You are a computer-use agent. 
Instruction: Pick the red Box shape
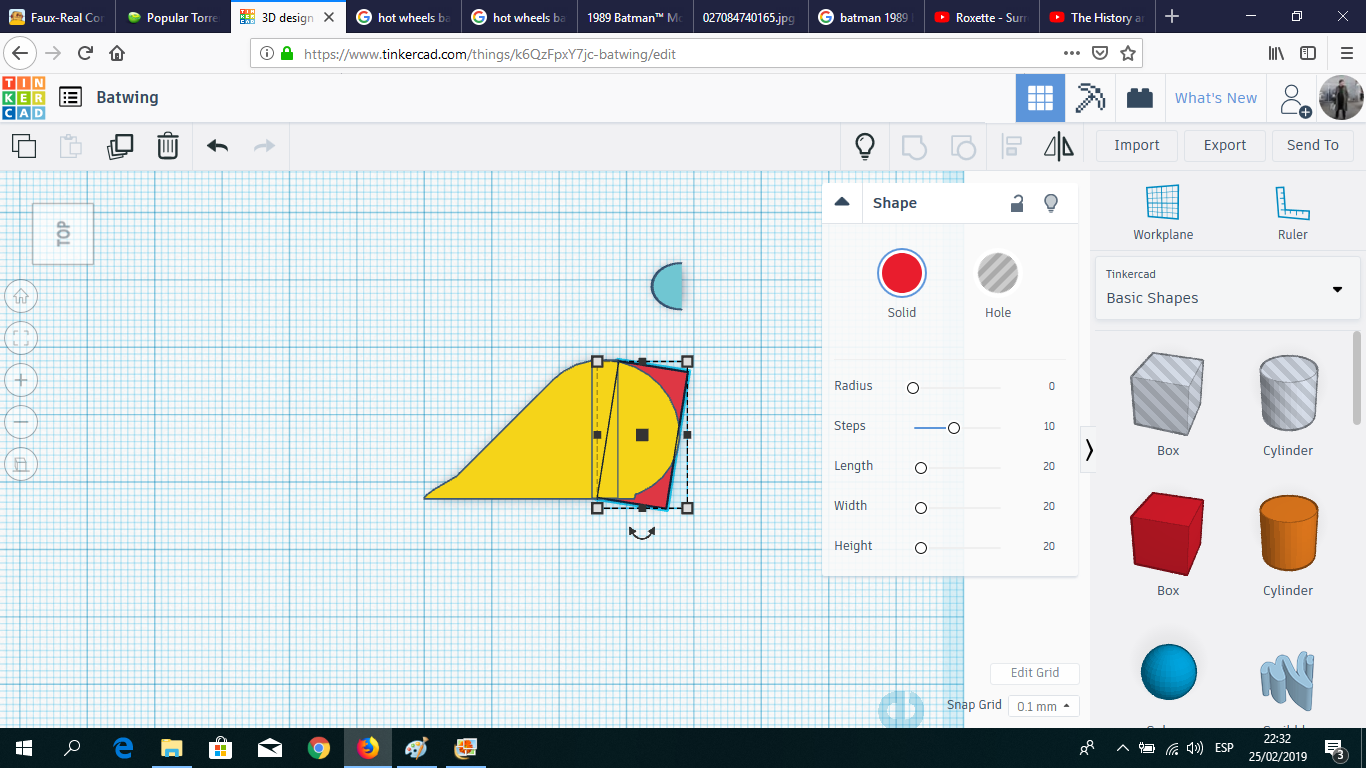click(1167, 532)
